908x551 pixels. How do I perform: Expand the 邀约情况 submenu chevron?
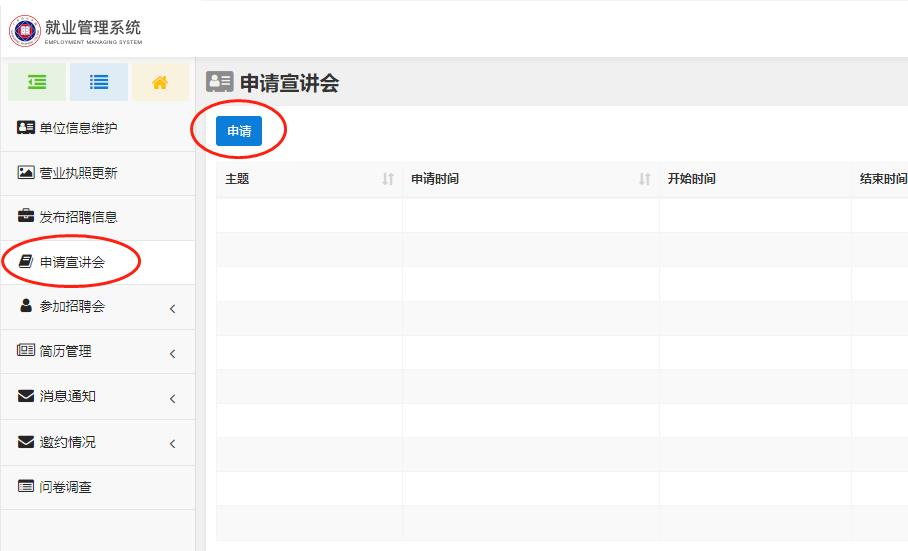(x=172, y=444)
